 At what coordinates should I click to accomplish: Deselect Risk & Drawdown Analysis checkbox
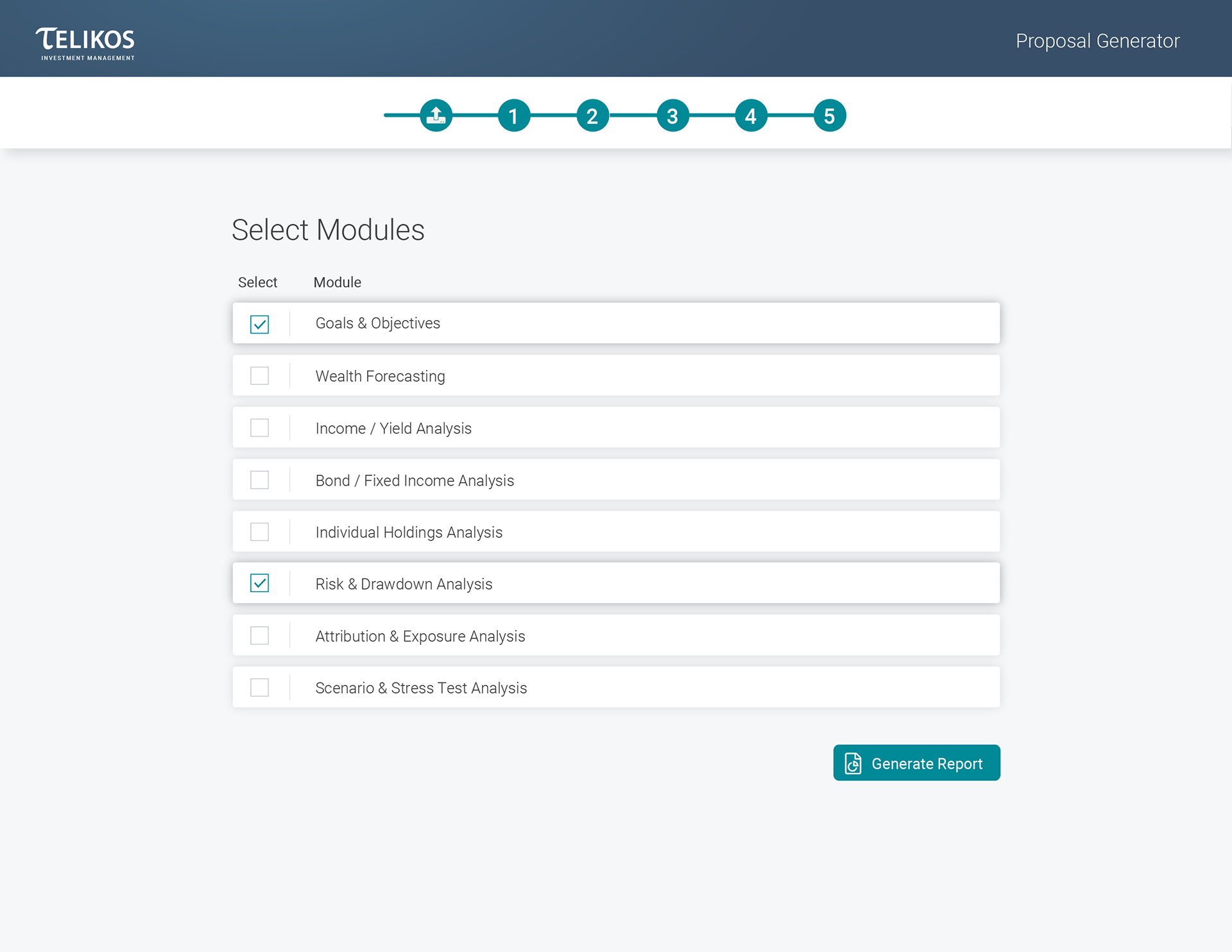click(x=259, y=583)
